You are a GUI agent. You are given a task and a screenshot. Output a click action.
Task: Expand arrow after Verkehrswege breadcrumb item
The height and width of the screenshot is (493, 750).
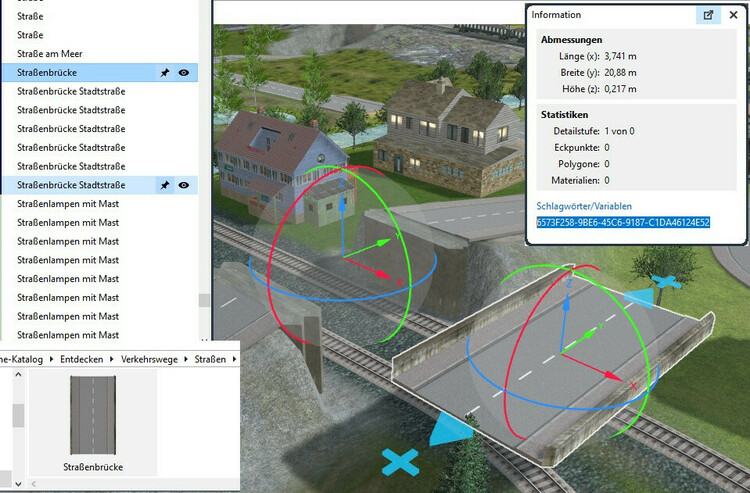click(x=186, y=359)
